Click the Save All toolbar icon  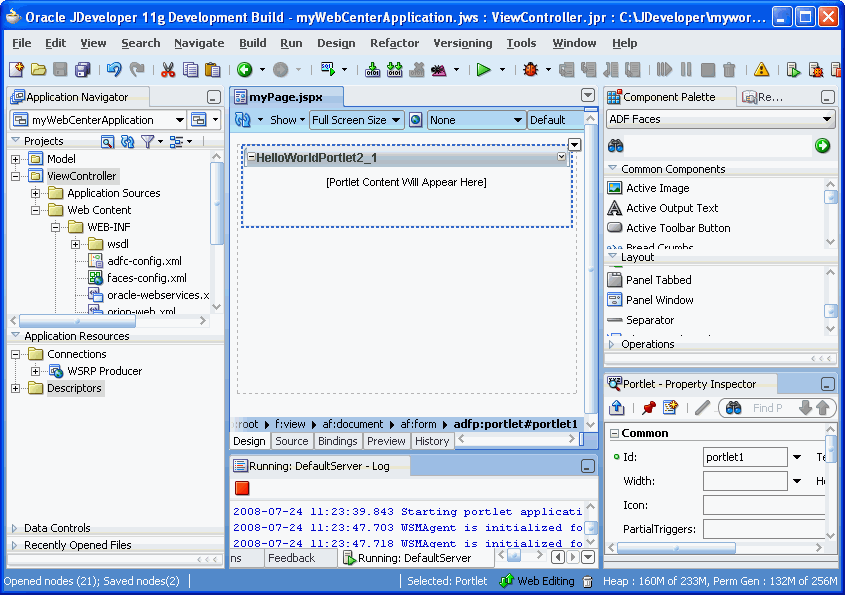pos(82,70)
